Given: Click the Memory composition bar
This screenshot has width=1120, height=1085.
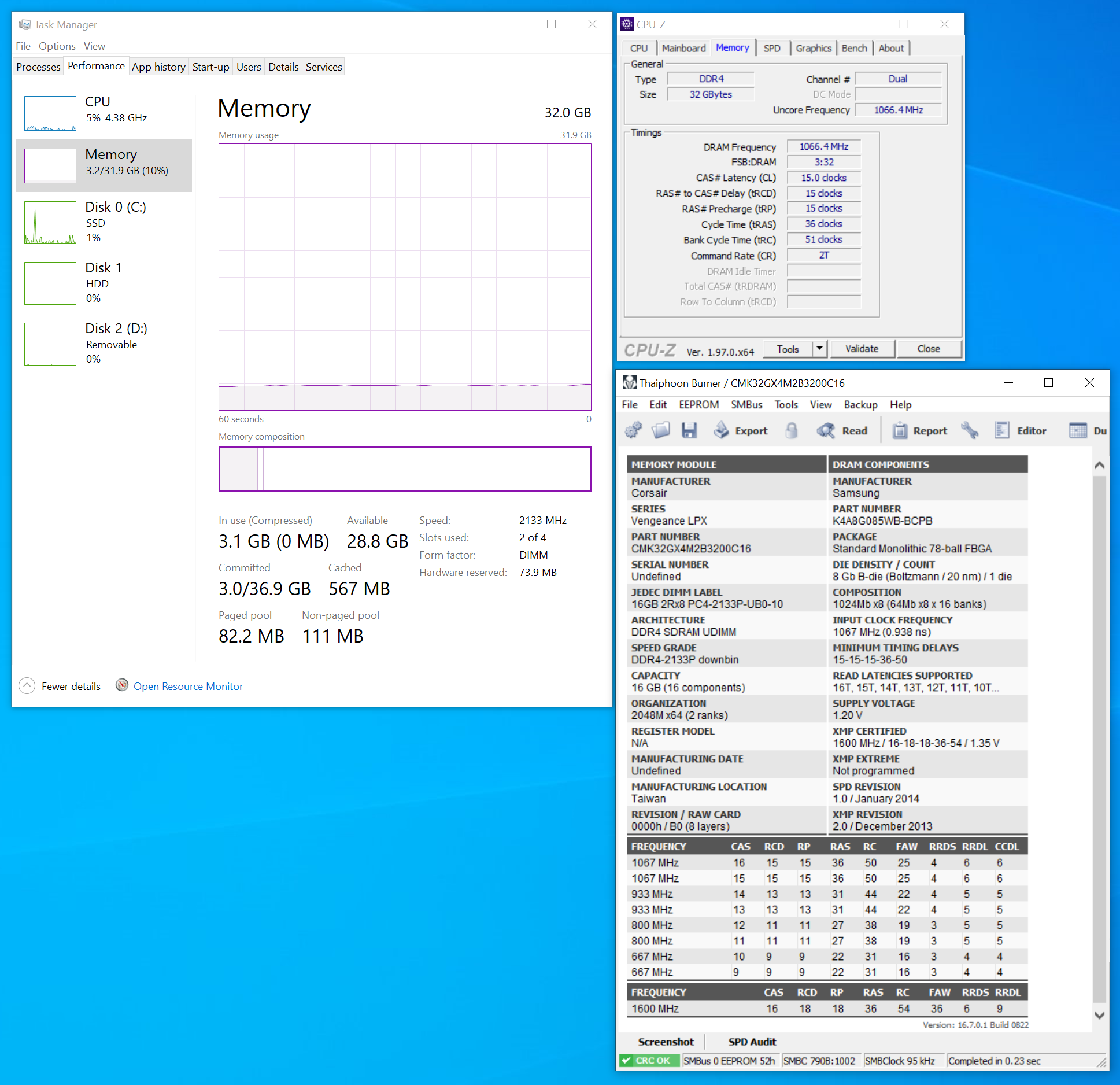Looking at the screenshot, I should [x=405, y=468].
